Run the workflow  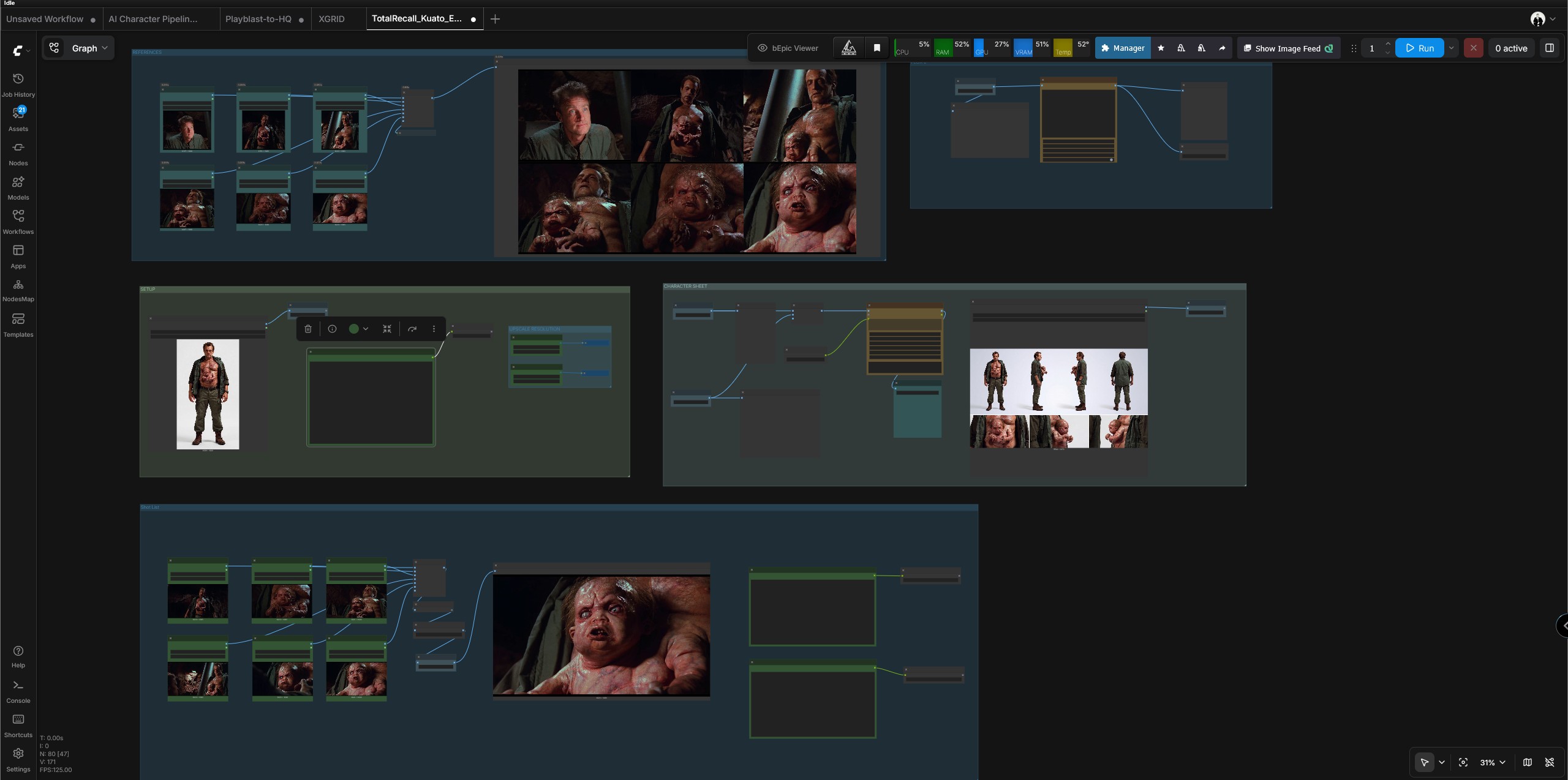pos(1419,48)
